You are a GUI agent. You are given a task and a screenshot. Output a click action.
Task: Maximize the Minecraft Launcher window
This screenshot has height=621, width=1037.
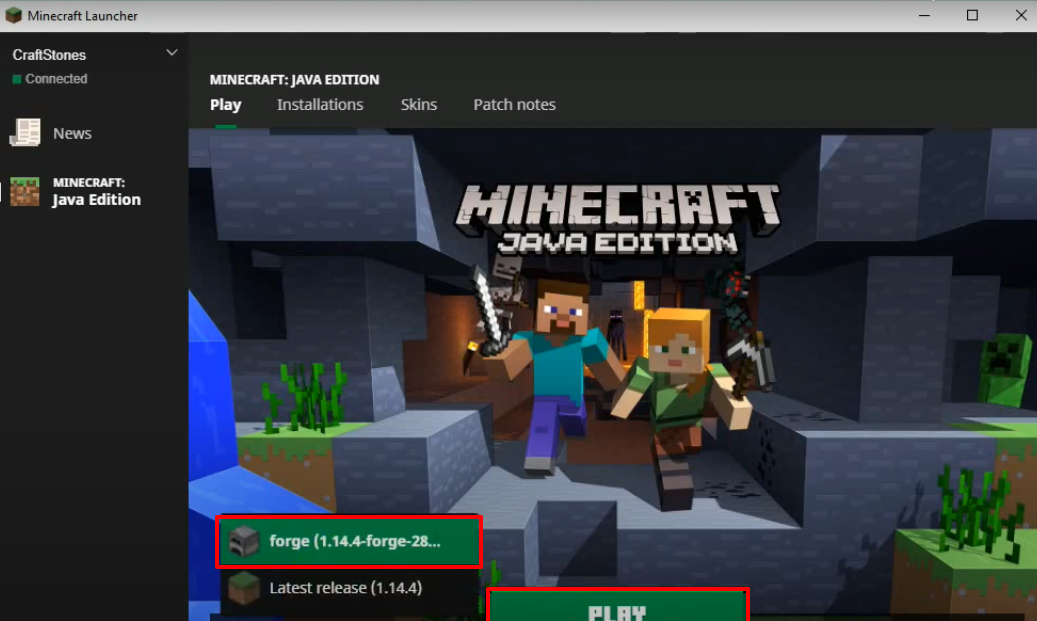(x=972, y=15)
